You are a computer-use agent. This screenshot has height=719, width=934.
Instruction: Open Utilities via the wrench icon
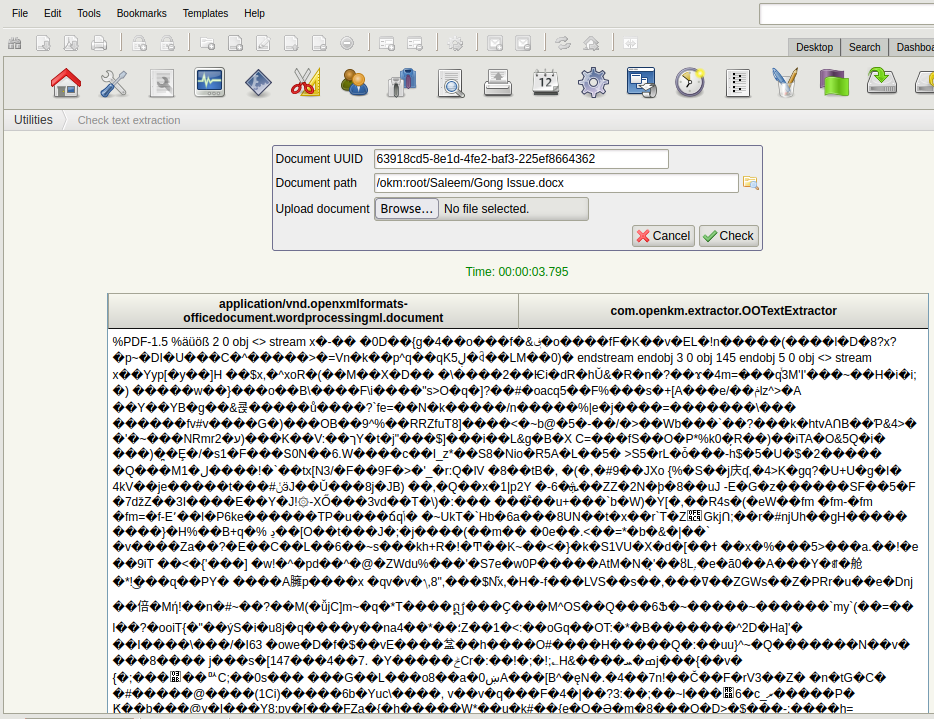113,83
